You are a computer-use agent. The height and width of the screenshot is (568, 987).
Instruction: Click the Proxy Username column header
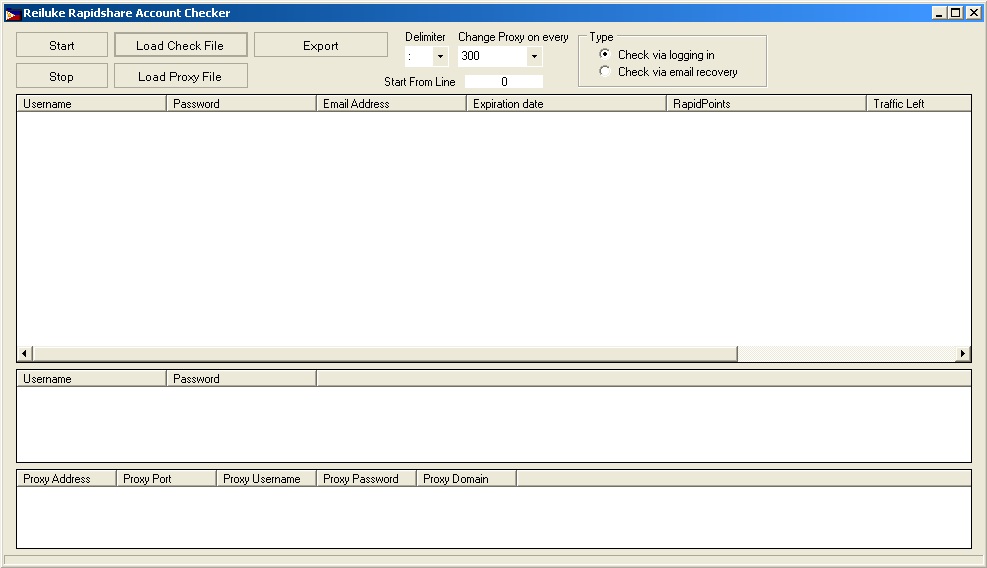click(267, 479)
